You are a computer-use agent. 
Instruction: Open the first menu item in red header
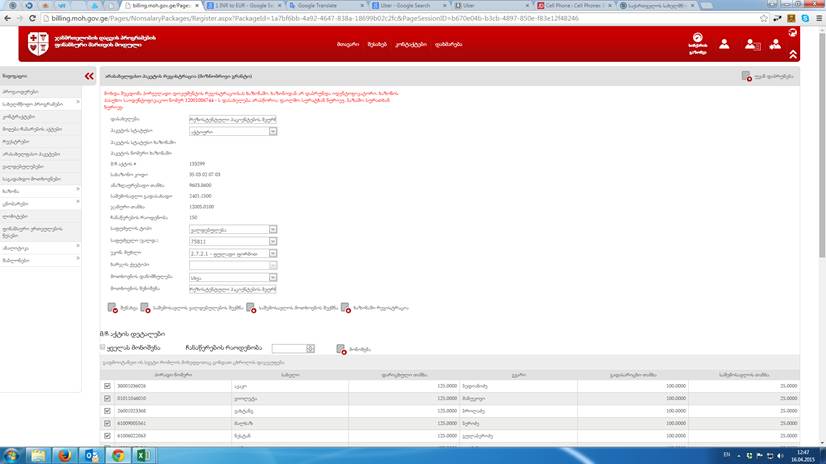click(347, 45)
